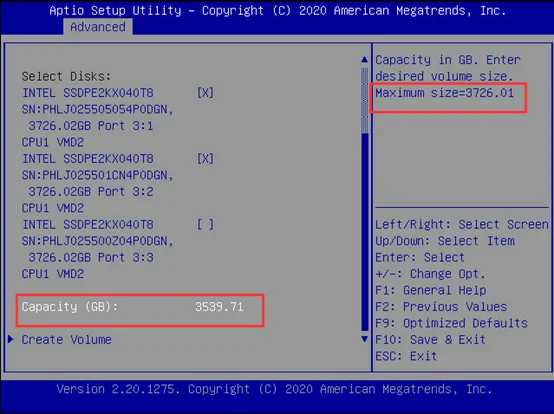Click the Maximum size=3726.01 help text
Viewport: 554px width, 414px height.
pos(444,93)
